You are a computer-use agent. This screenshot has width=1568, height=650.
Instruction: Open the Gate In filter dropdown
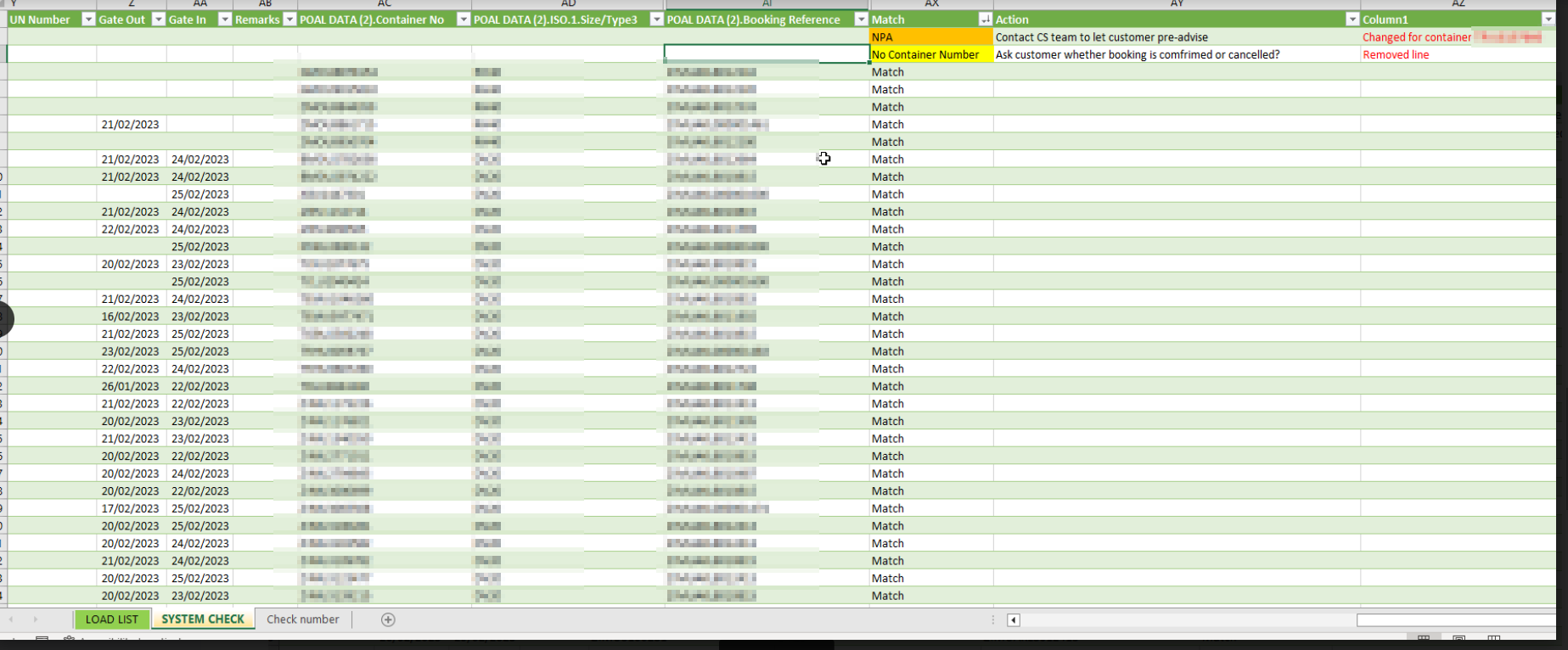pos(225,20)
